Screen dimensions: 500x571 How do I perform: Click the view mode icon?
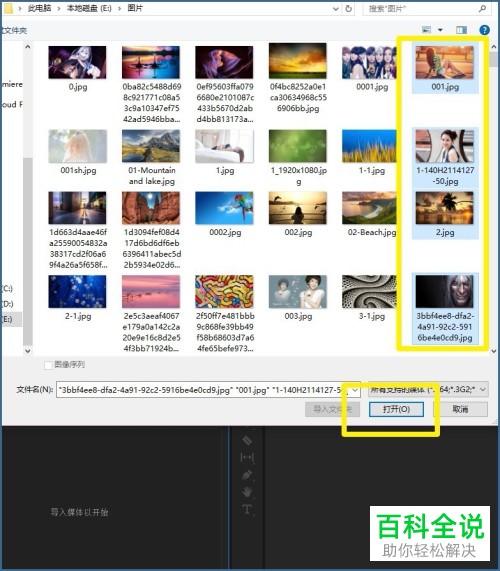[x=426, y=30]
